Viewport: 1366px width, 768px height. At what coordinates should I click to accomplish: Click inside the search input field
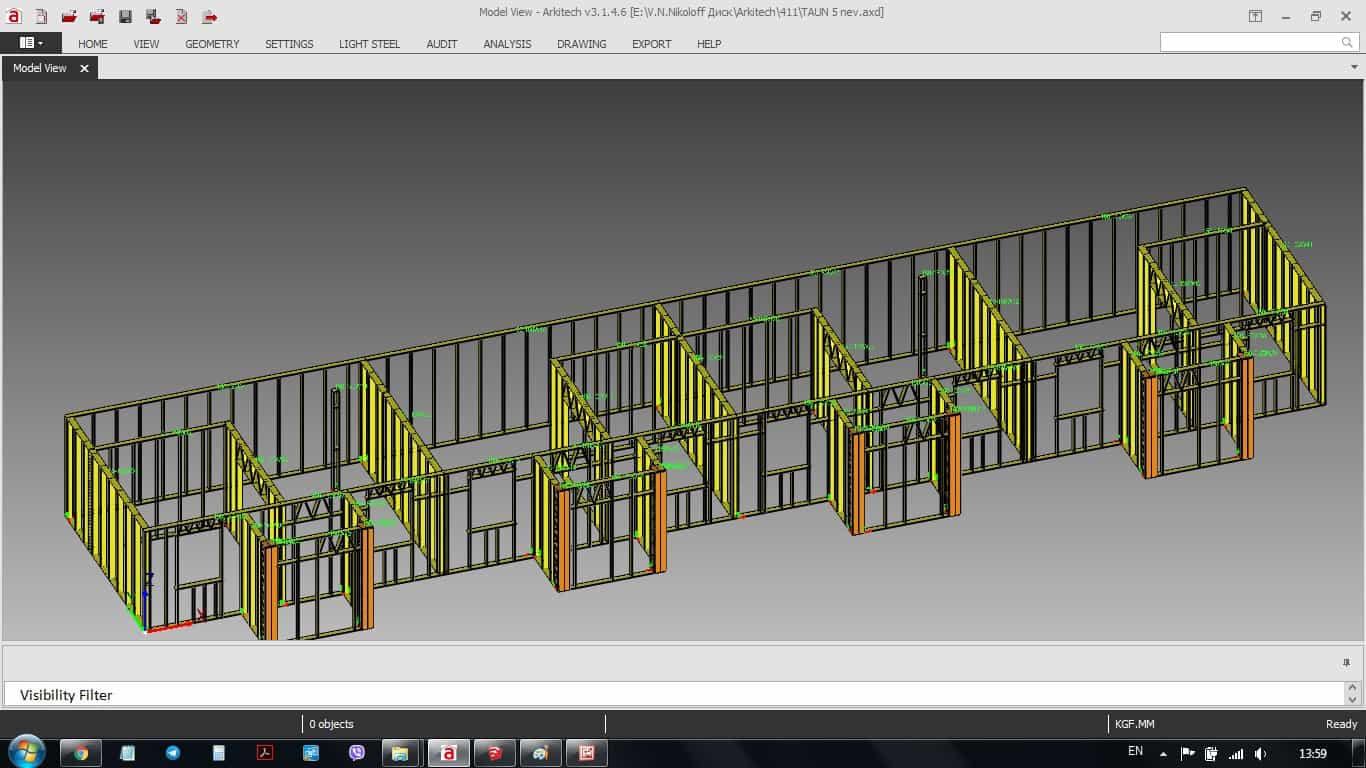1248,43
